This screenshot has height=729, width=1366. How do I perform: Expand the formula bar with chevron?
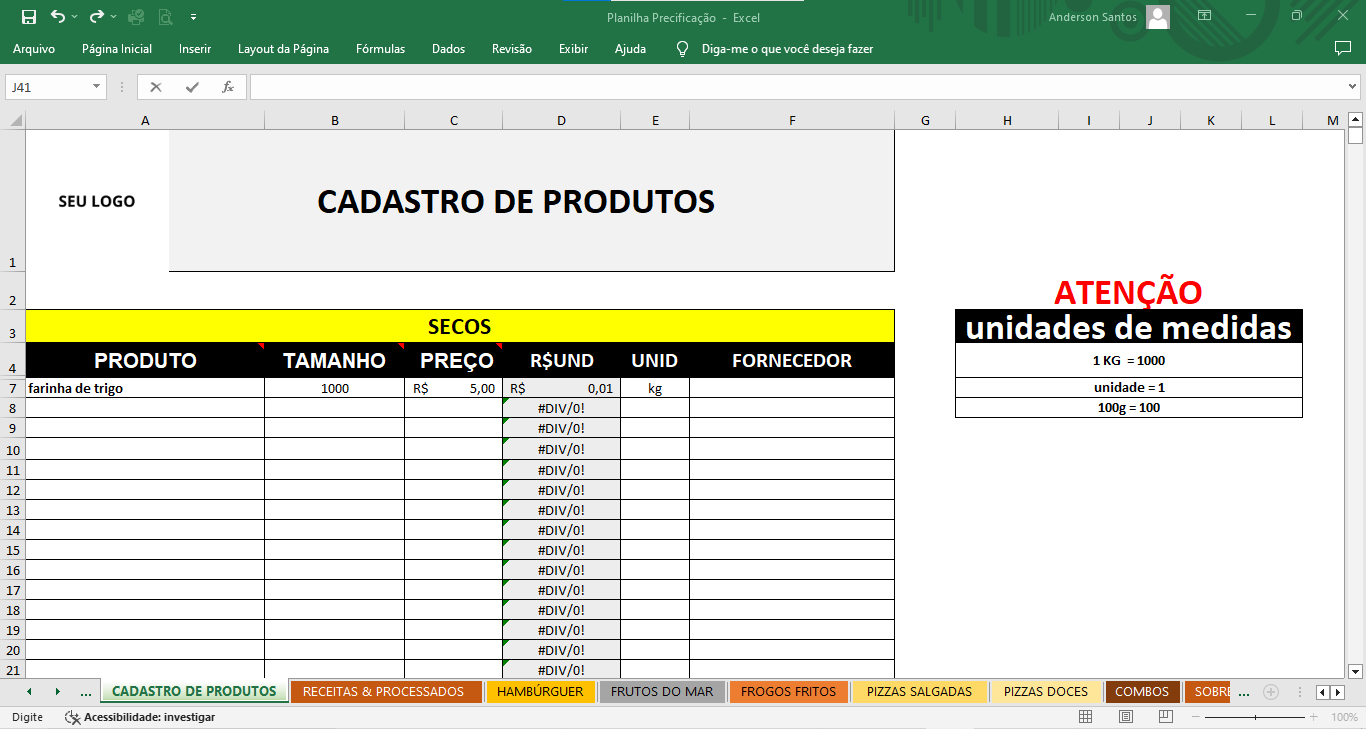coord(1352,87)
